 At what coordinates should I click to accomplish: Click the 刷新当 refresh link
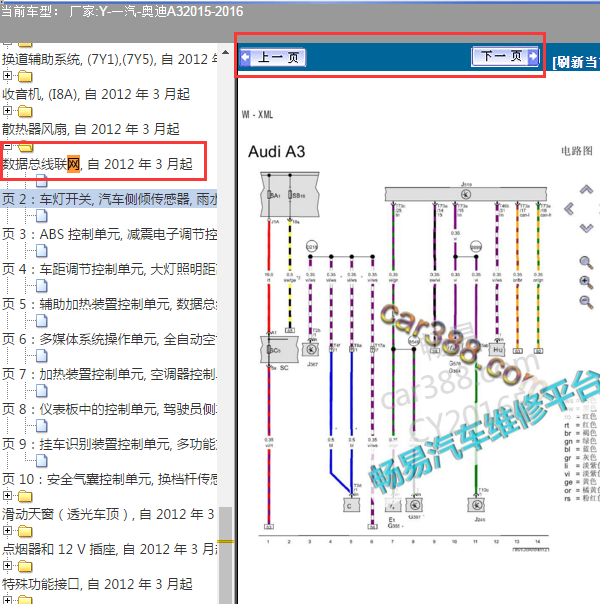576,62
